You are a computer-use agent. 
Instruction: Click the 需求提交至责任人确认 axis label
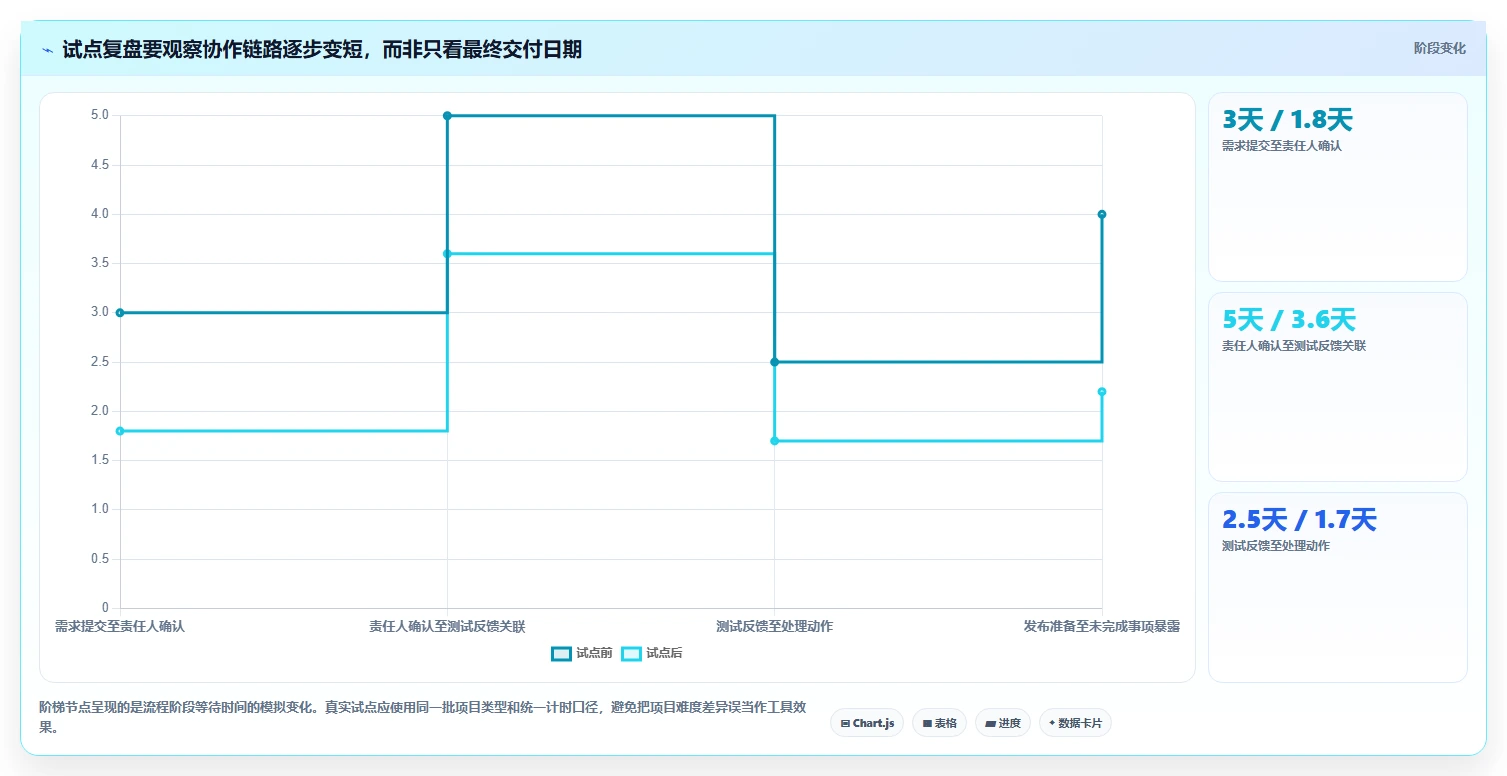point(120,627)
